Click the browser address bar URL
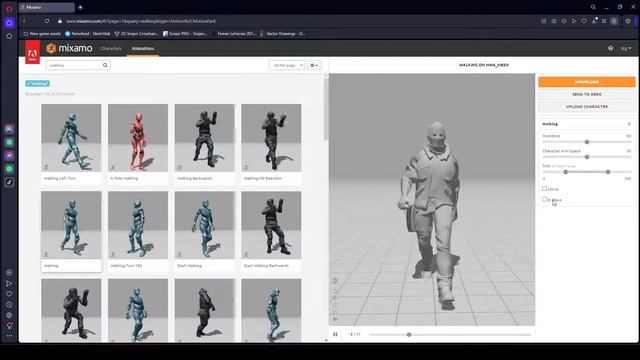Viewport: 640px width, 360px height. click(141, 21)
